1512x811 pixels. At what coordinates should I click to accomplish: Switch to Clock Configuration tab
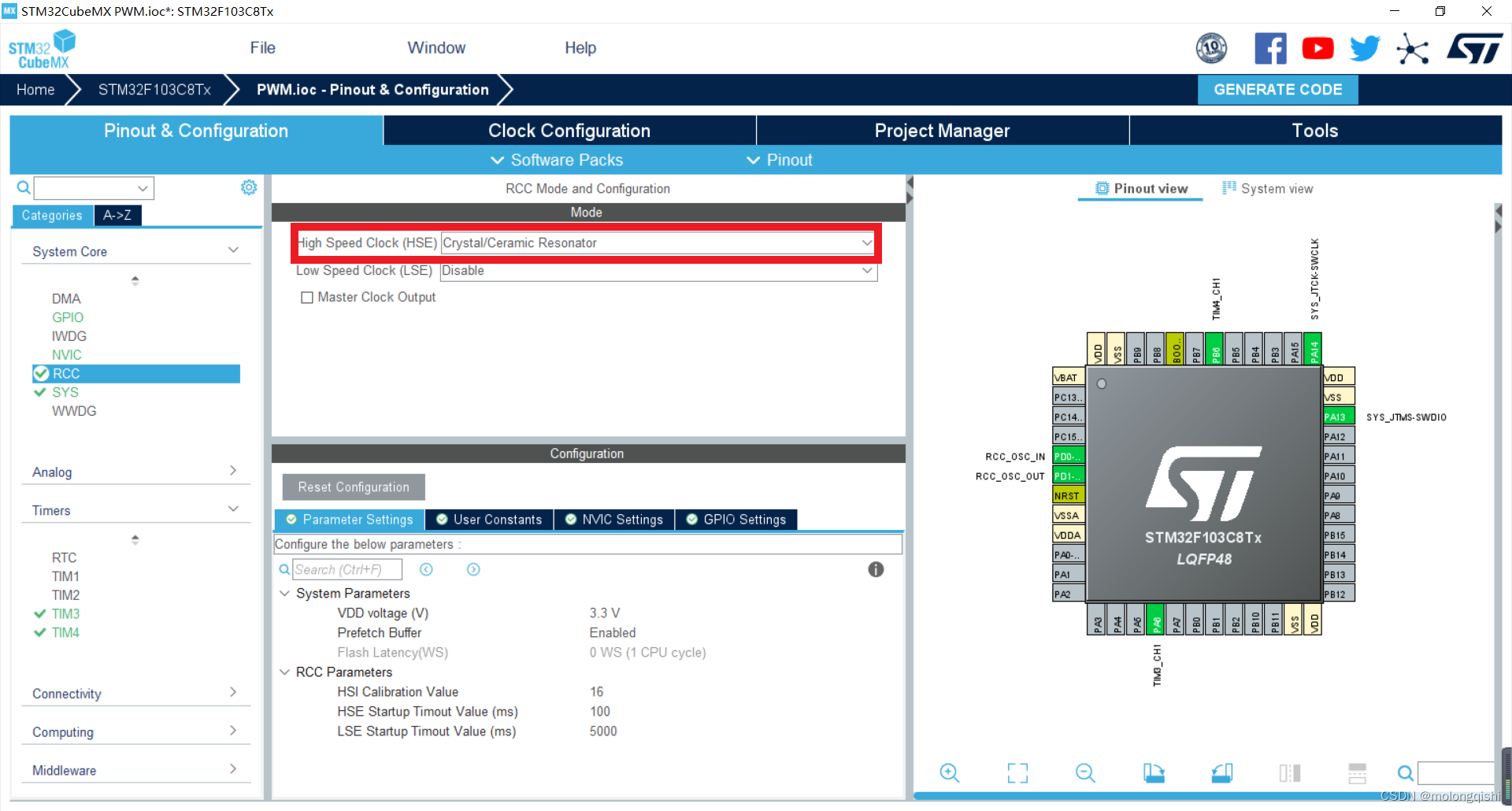click(569, 131)
